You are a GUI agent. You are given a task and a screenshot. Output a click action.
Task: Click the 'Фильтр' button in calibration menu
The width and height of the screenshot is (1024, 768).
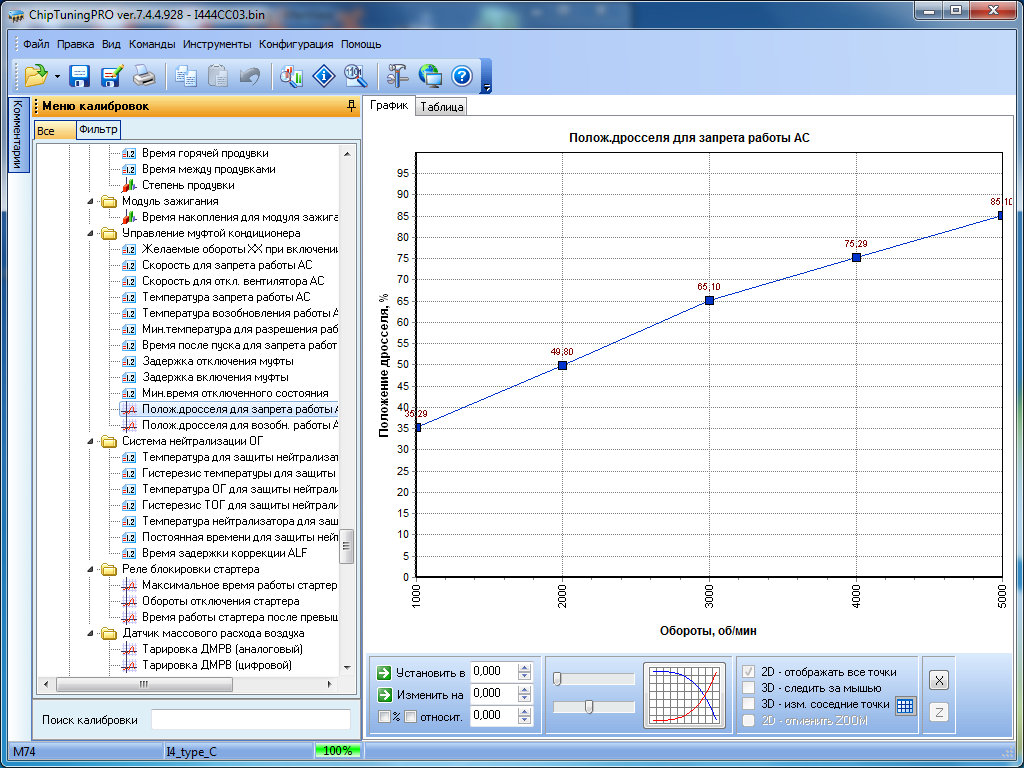coord(98,130)
